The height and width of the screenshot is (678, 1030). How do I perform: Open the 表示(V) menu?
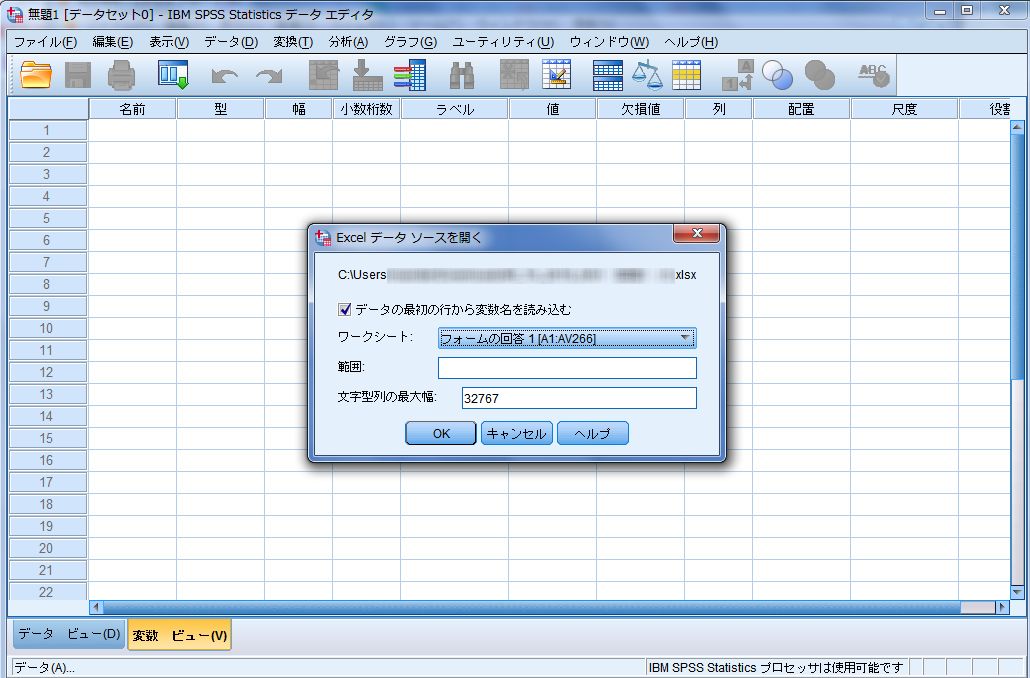coord(169,42)
